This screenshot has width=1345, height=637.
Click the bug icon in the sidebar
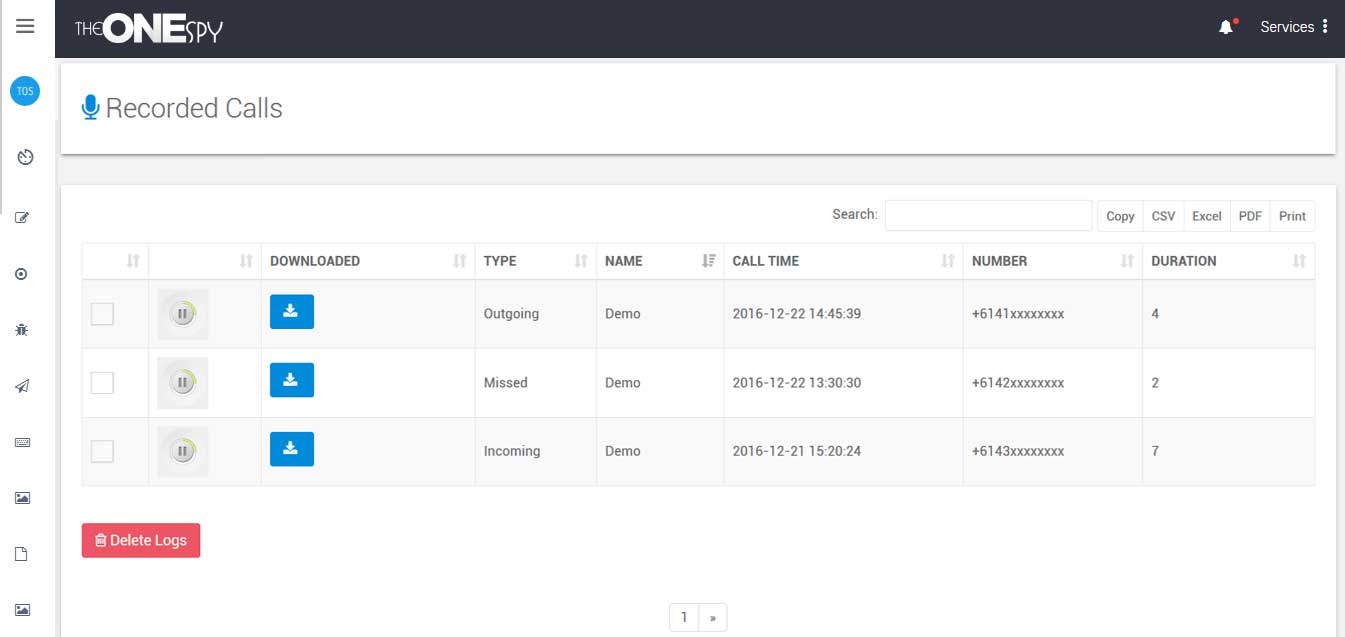pos(22,329)
